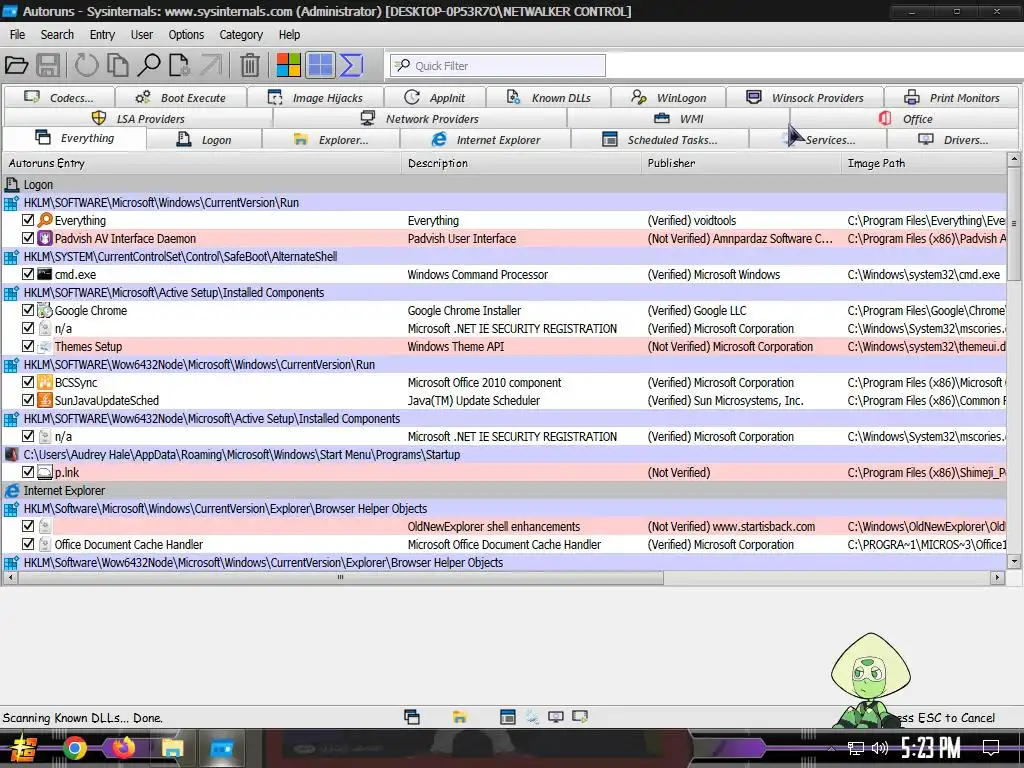Click the file properties toolbar icon
1024x768 pixels.
[x=180, y=65]
